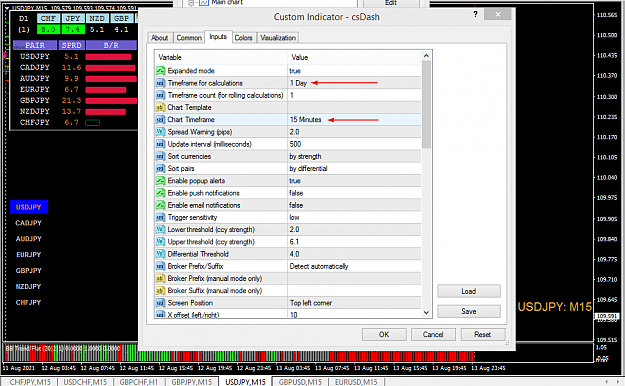Click the Update interval row icon
Viewport: 625px width, 386px height.
[x=160, y=144]
